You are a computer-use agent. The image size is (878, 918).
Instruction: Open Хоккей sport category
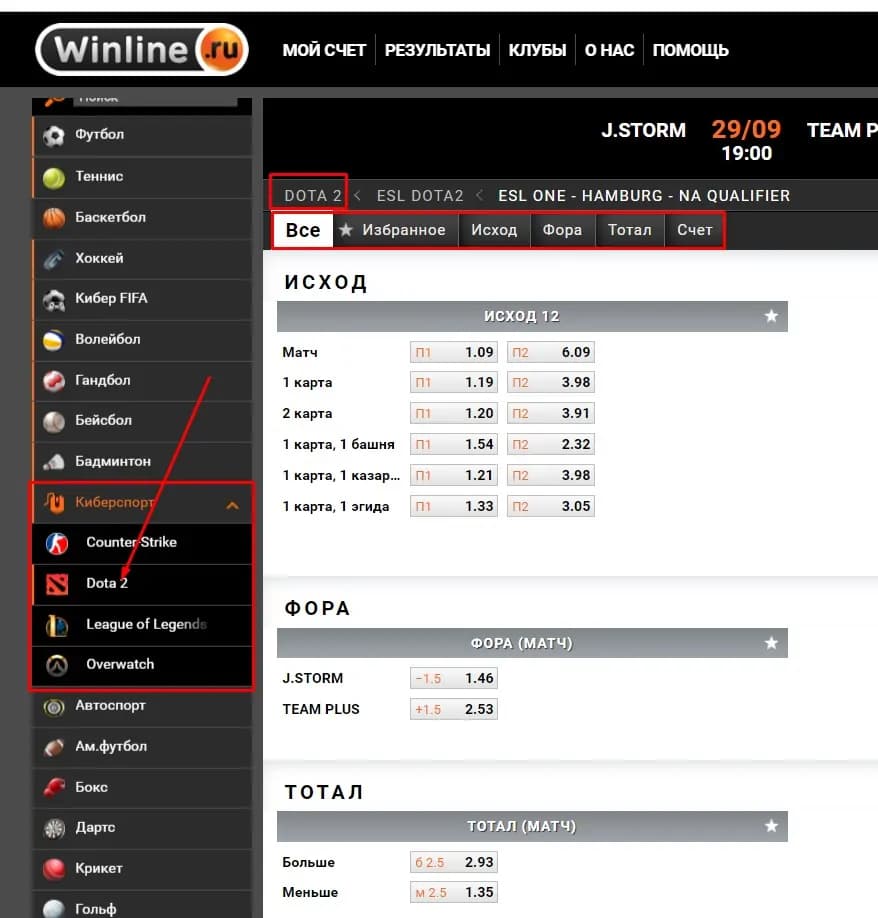coord(142,259)
